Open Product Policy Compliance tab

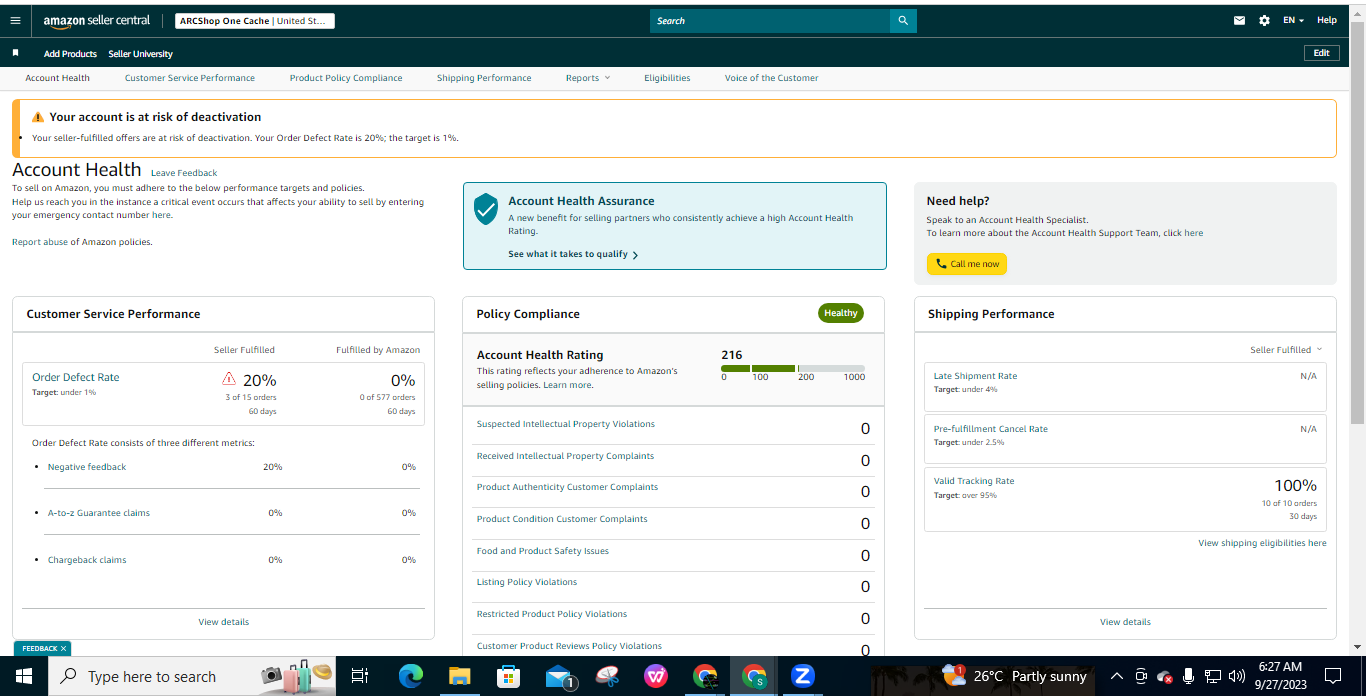click(346, 78)
